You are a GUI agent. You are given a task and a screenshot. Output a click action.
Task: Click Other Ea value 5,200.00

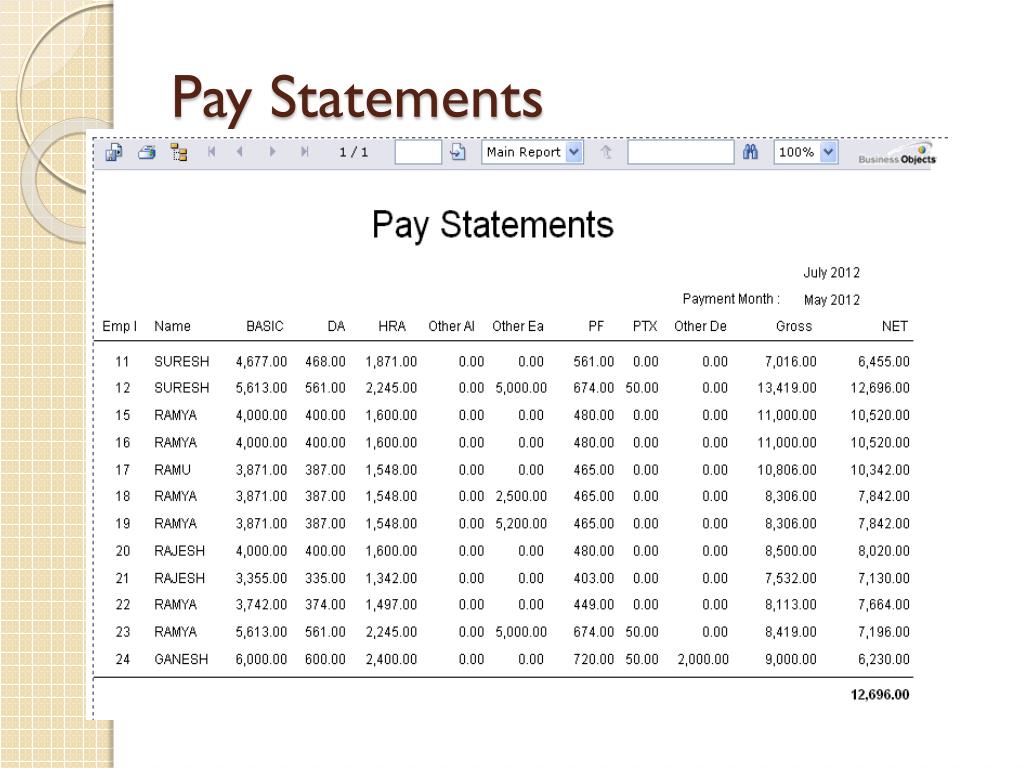pyautogui.click(x=521, y=523)
